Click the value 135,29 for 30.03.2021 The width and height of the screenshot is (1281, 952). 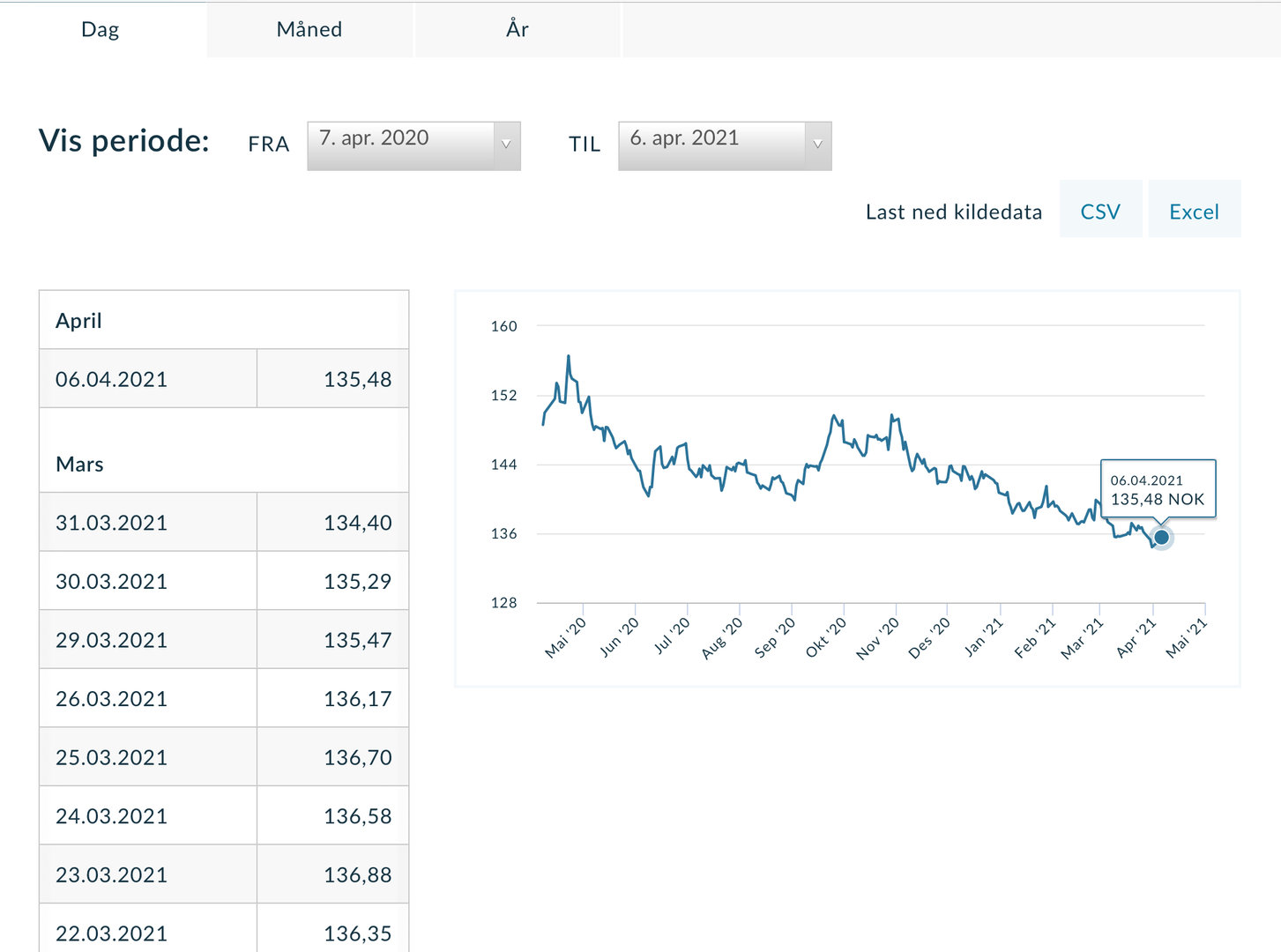(357, 582)
